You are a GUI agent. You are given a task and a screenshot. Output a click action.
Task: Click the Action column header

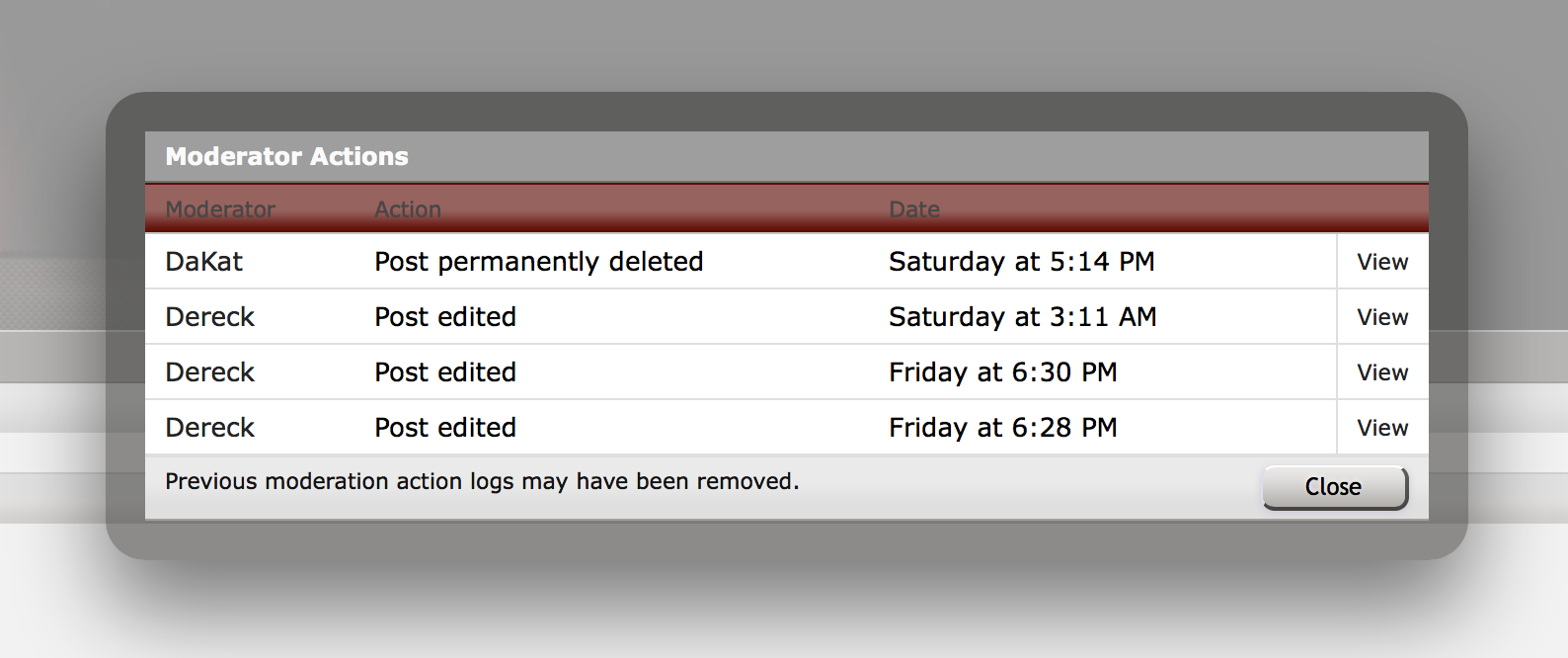[408, 209]
